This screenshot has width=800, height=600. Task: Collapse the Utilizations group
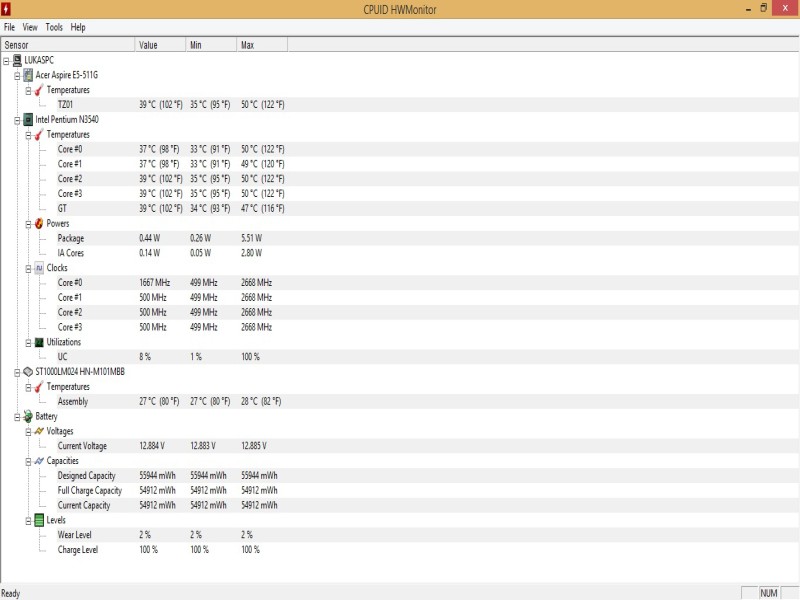pos(29,343)
